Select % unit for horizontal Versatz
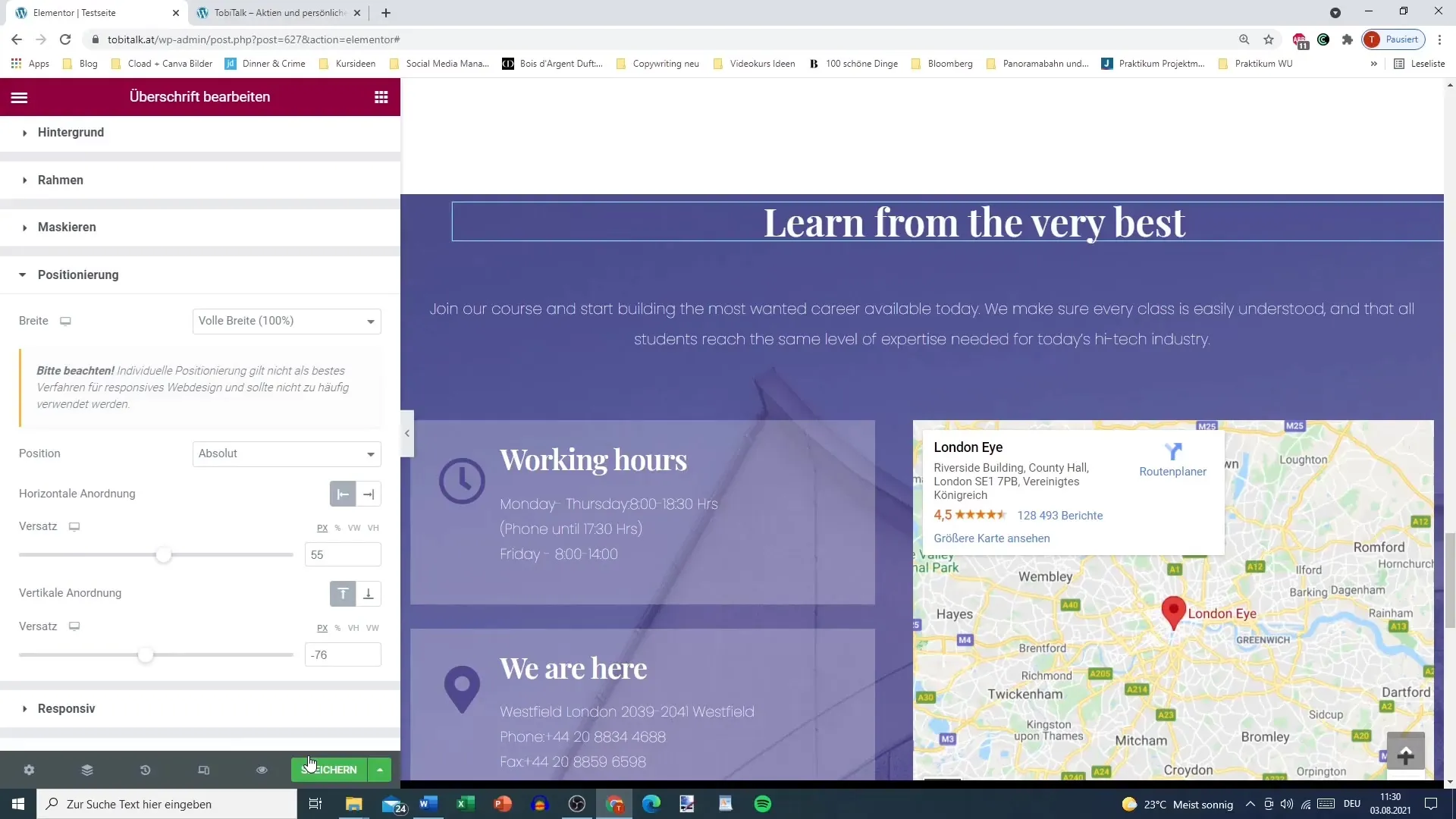 (x=337, y=528)
